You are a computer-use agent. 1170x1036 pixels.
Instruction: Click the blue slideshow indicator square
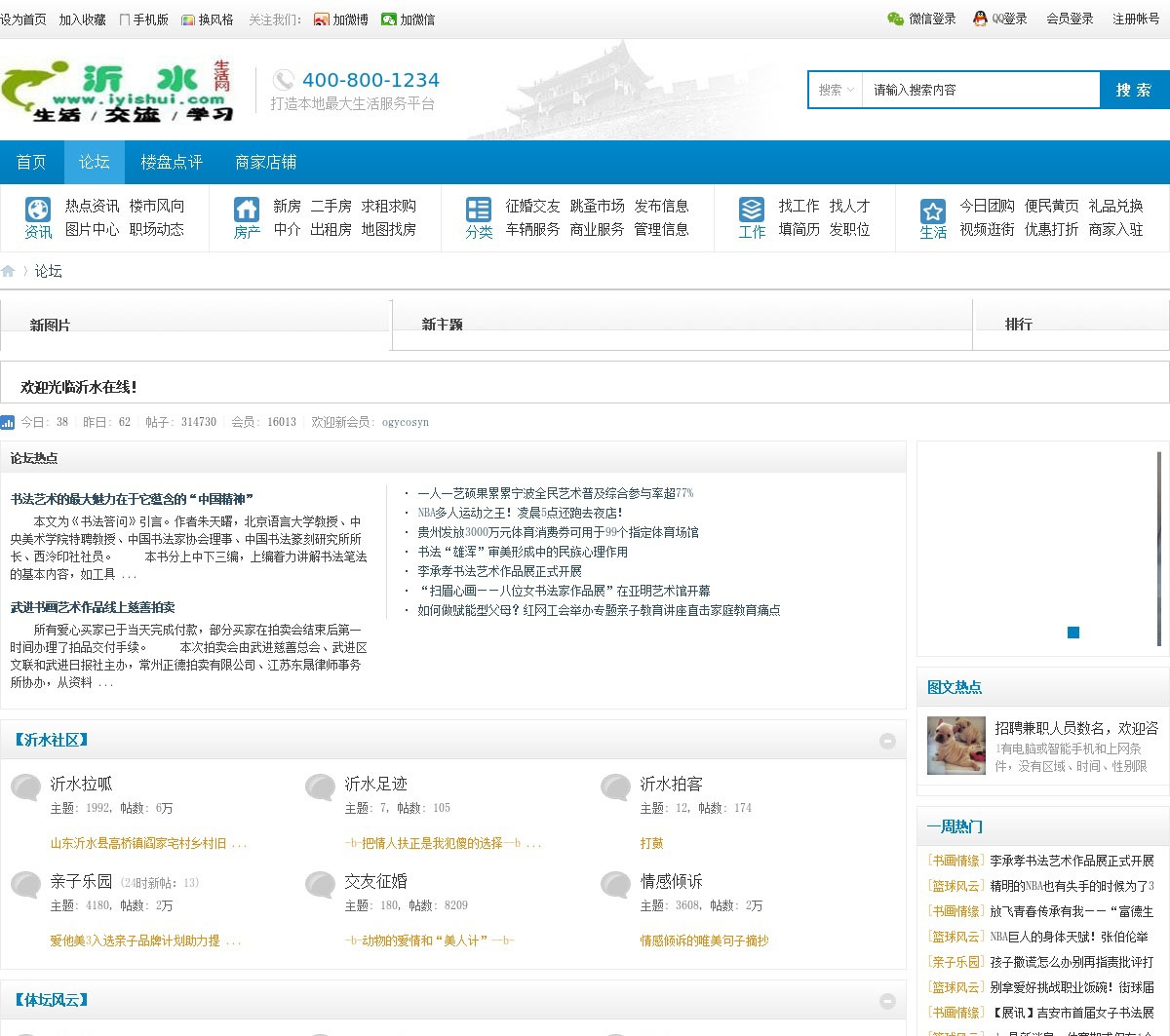[x=1073, y=633]
